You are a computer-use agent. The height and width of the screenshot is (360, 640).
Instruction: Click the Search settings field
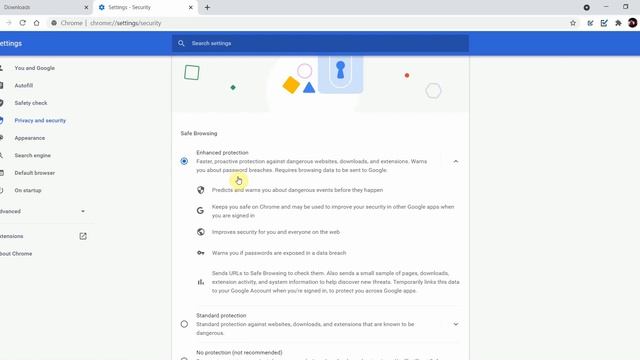point(320,43)
